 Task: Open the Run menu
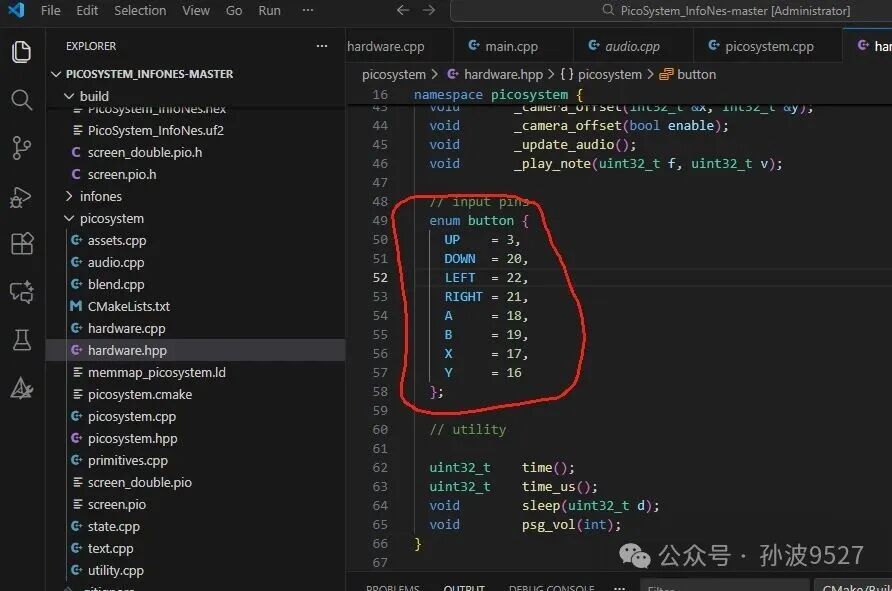[269, 10]
